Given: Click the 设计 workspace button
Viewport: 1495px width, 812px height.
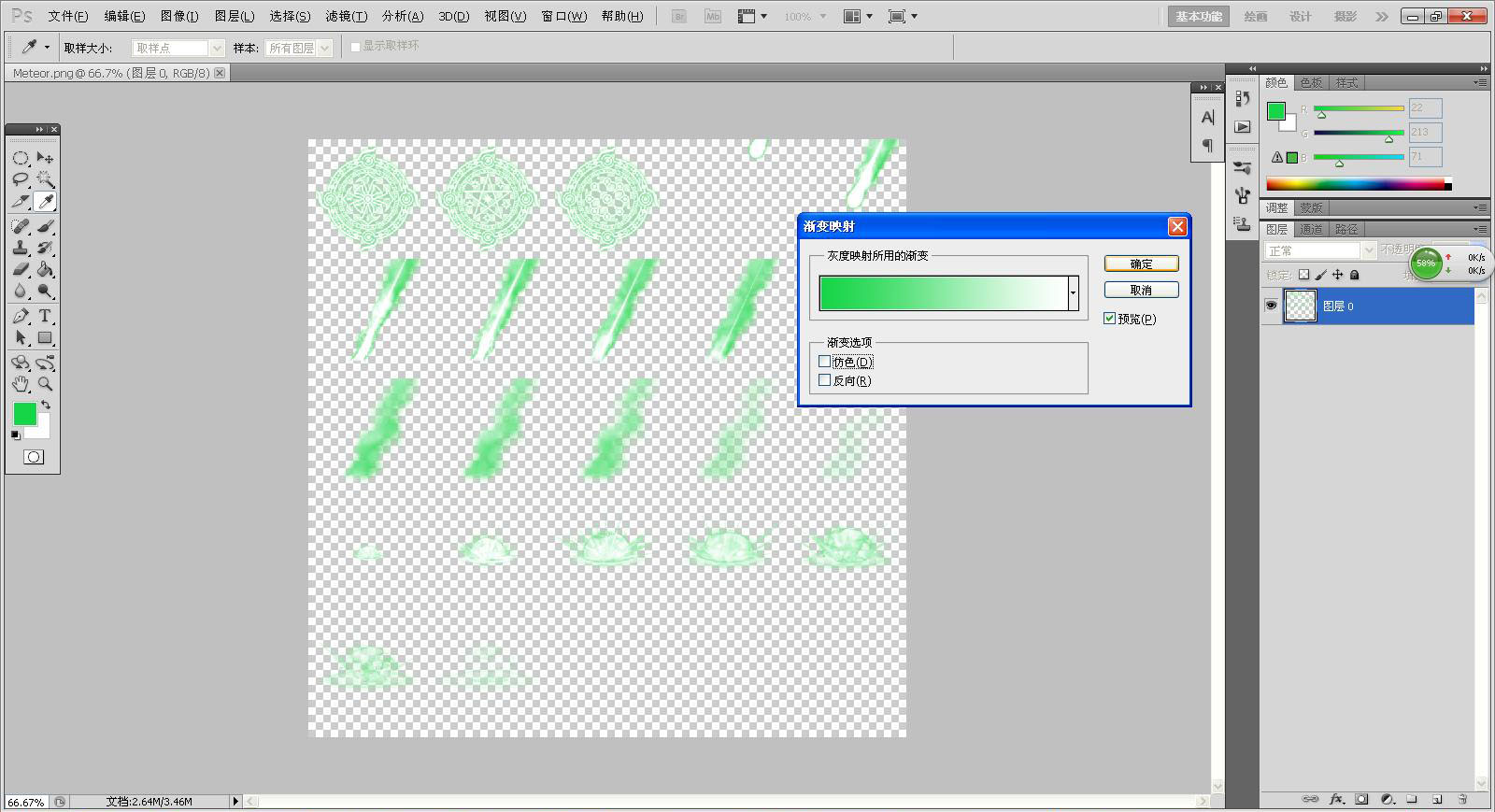Looking at the screenshot, I should (1301, 16).
